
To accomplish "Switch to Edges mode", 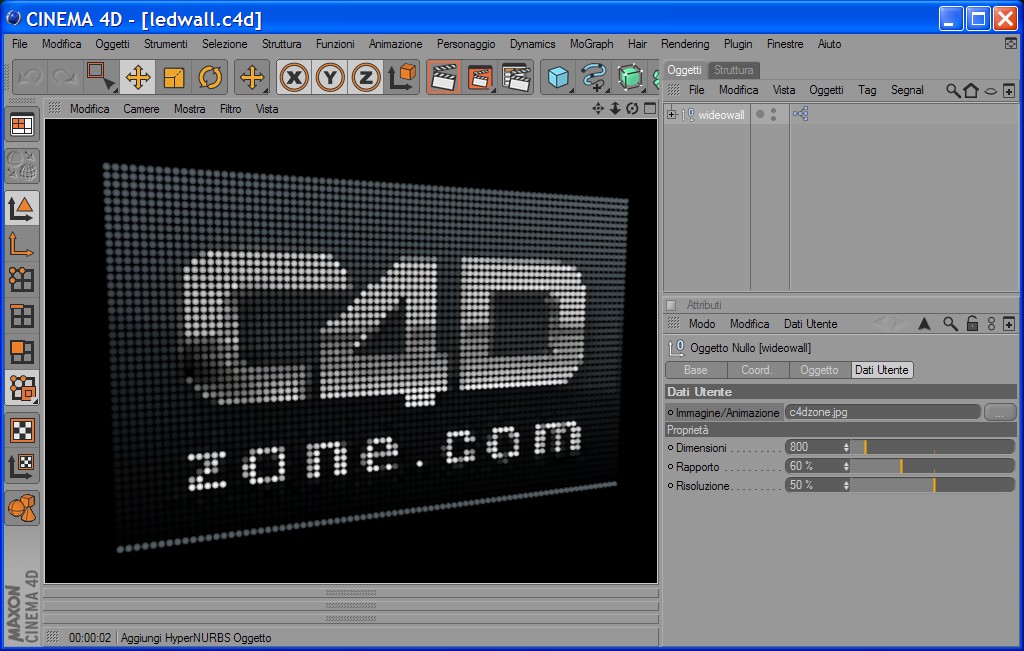I will [x=22, y=316].
